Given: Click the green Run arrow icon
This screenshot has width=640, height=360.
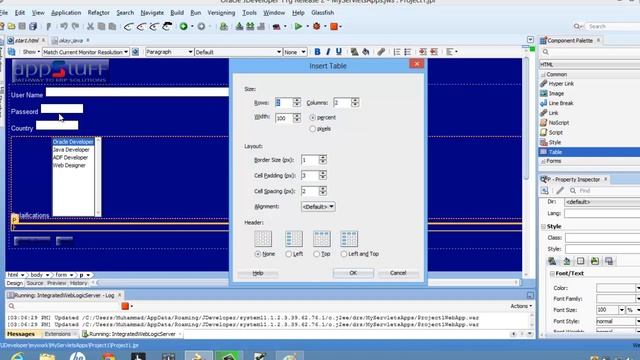Looking at the screenshot, I should 298,27.
